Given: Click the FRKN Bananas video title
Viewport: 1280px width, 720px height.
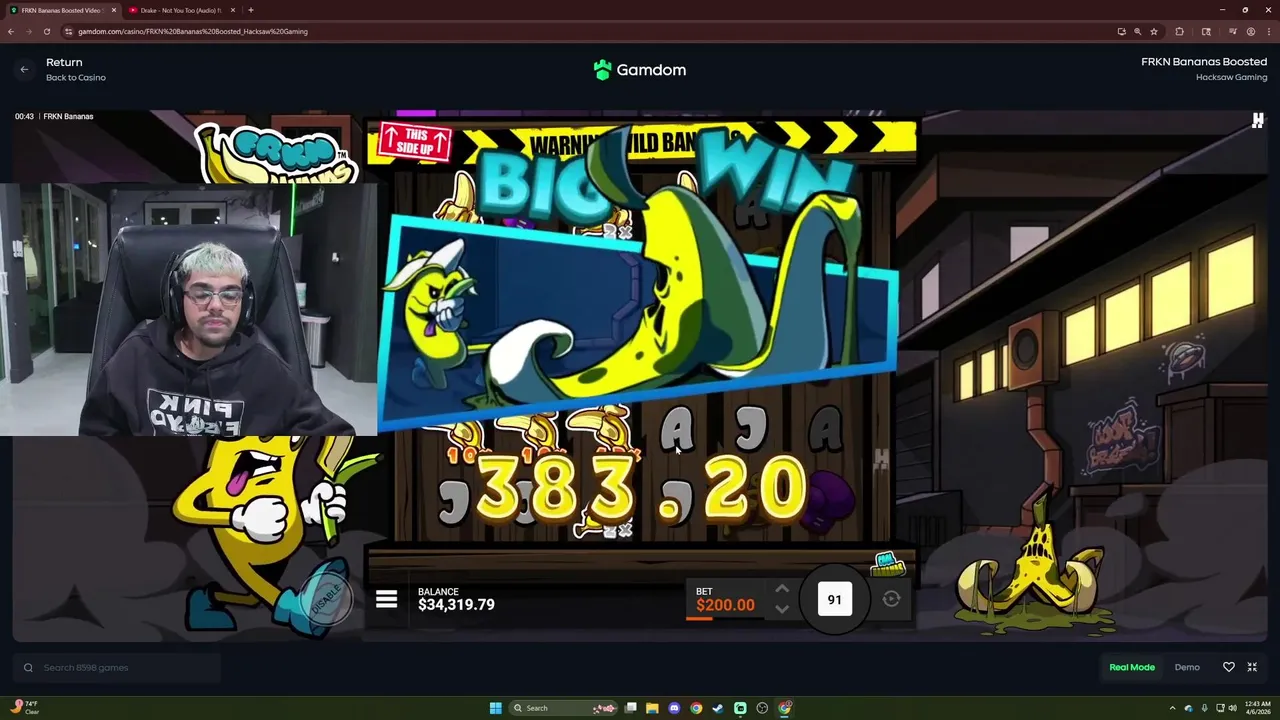Looking at the screenshot, I should [x=68, y=117].
